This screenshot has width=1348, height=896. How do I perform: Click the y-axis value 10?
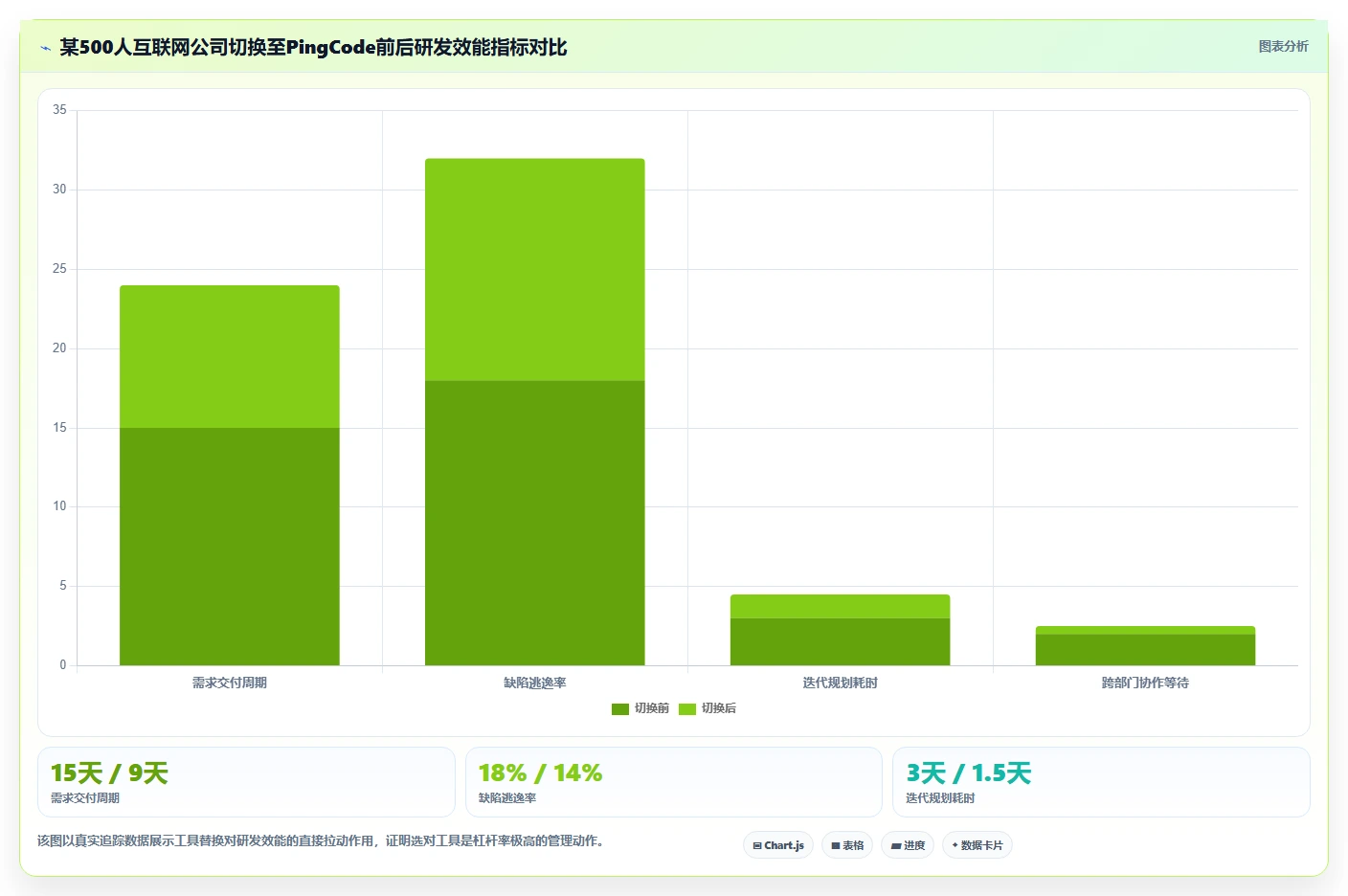coord(59,506)
